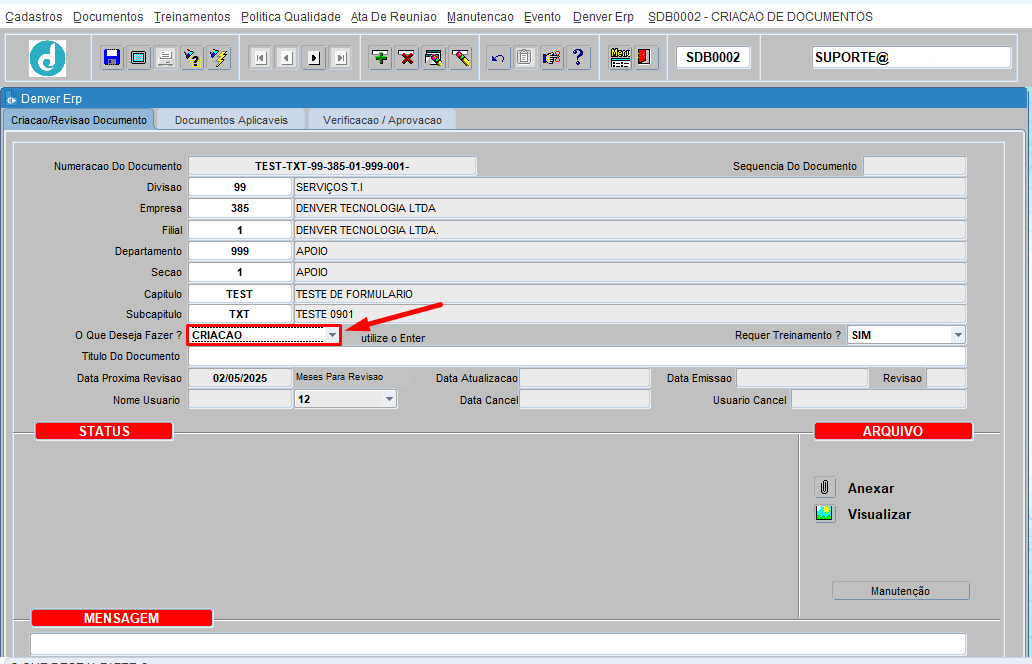Open the Politica Qualidade menu
Viewport: 1032px width, 664px height.
click(291, 16)
